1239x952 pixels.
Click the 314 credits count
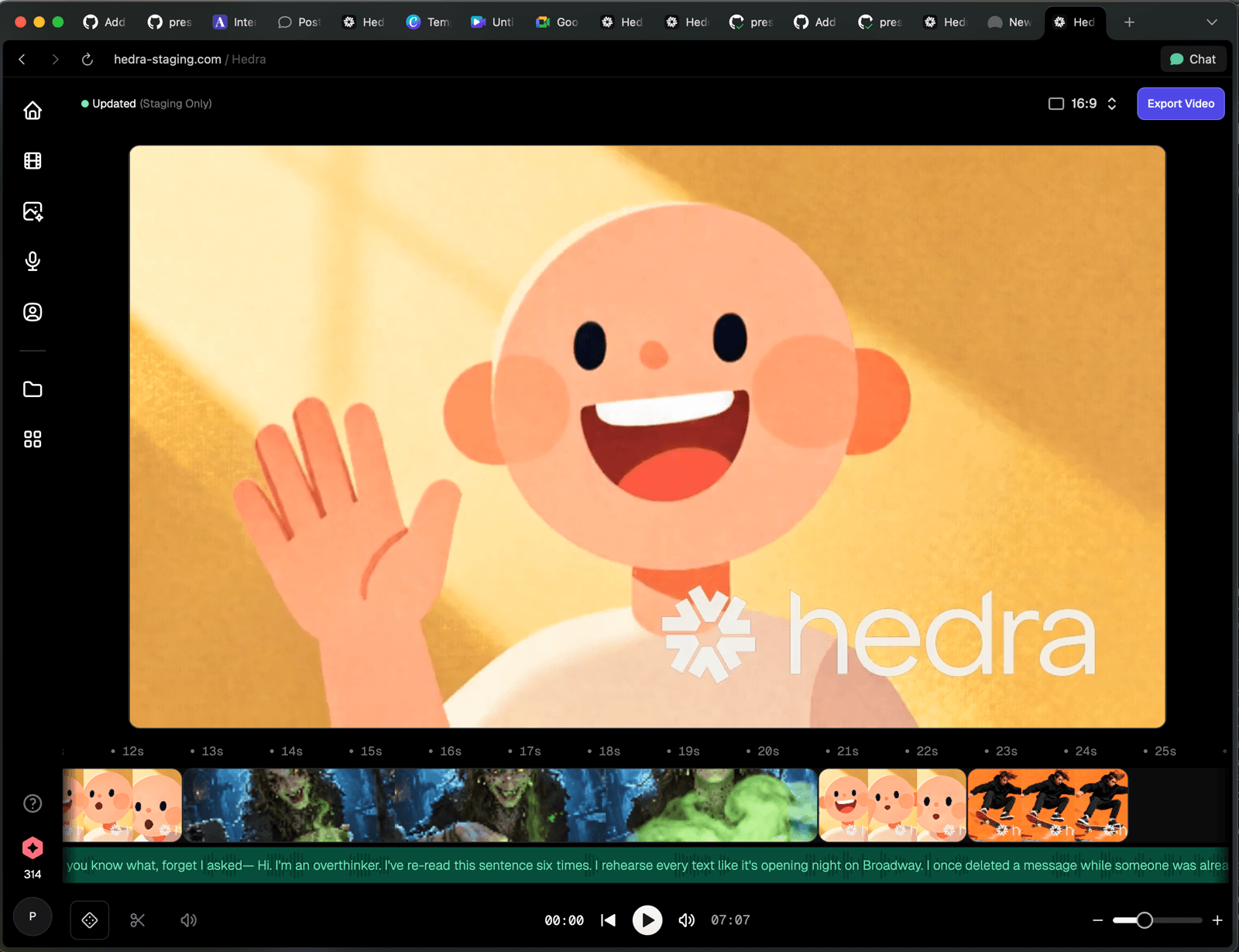pos(33,875)
